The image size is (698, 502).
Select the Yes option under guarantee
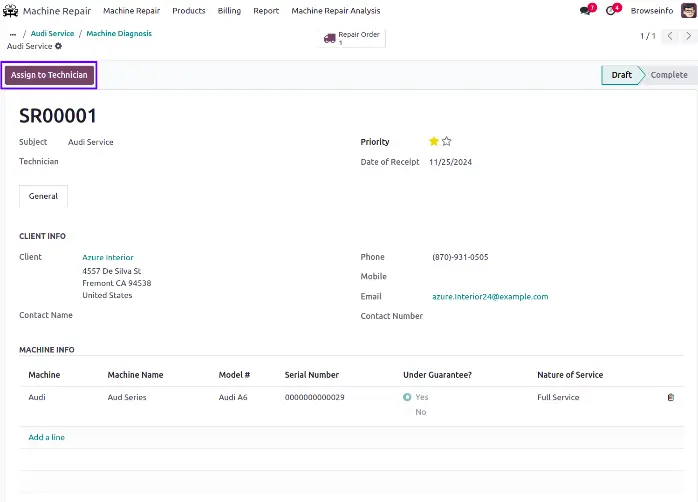coord(407,397)
